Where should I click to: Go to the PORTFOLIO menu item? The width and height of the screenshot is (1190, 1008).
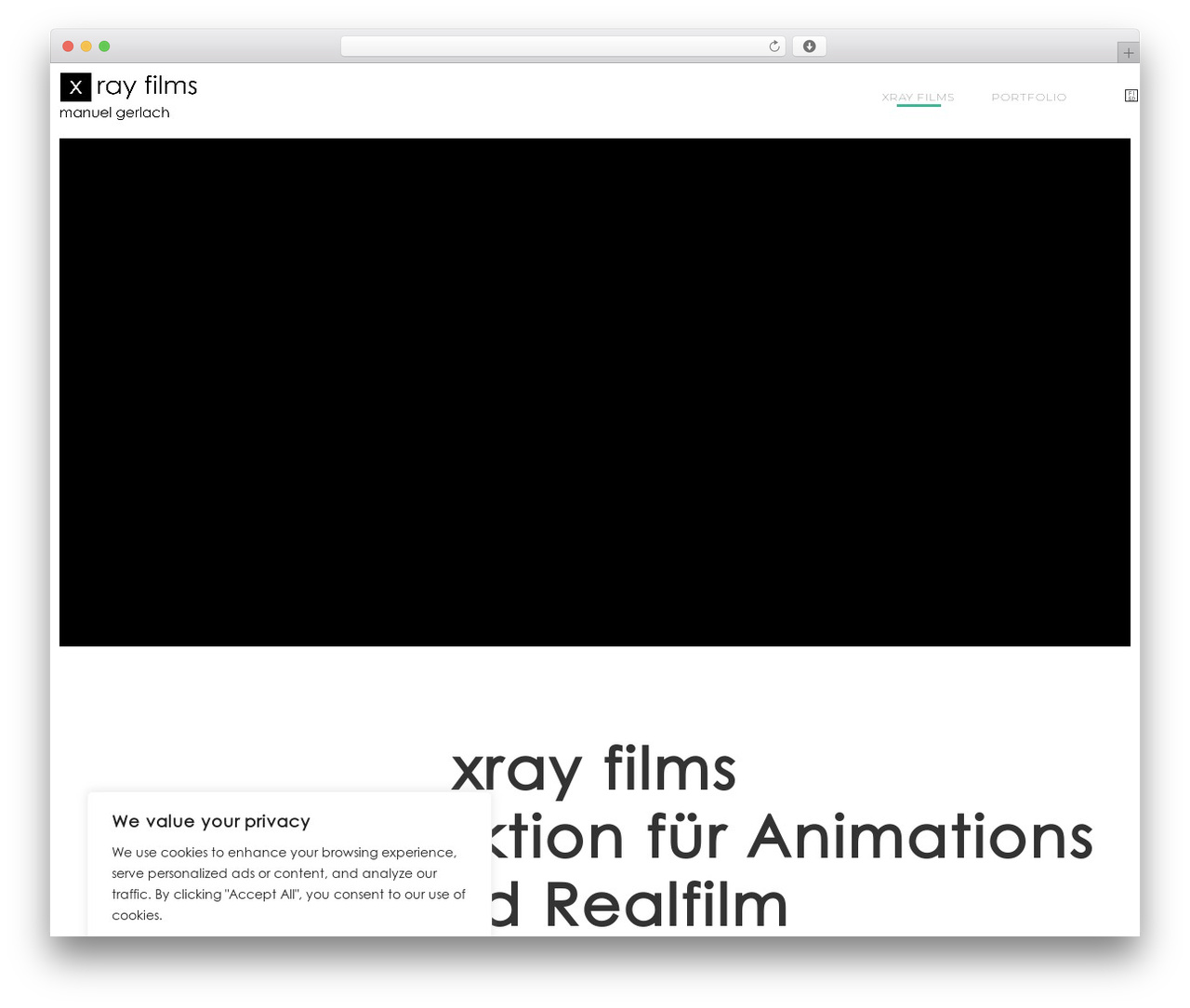point(1028,97)
